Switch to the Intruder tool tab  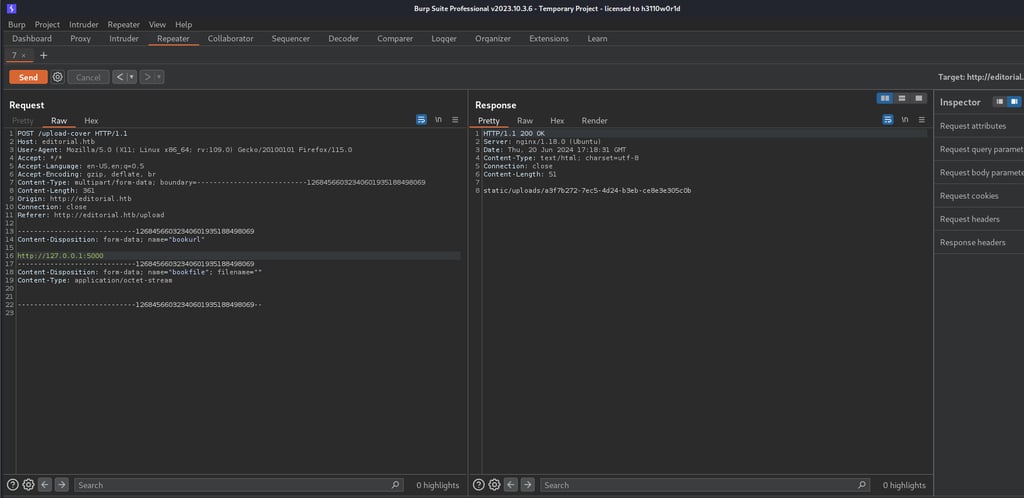pyautogui.click(x=124, y=39)
